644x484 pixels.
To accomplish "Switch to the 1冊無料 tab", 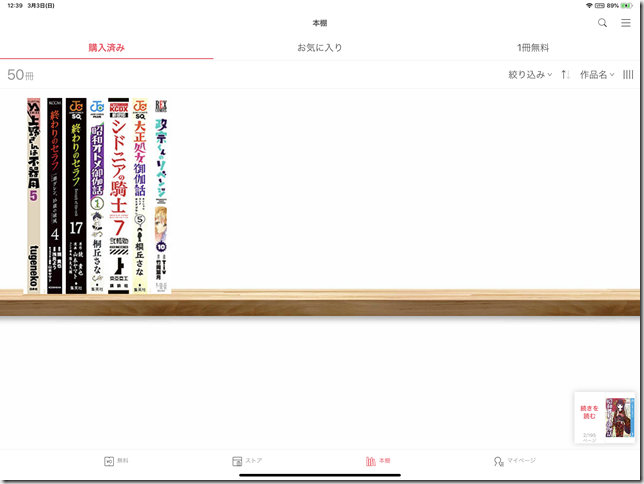I will click(533, 48).
